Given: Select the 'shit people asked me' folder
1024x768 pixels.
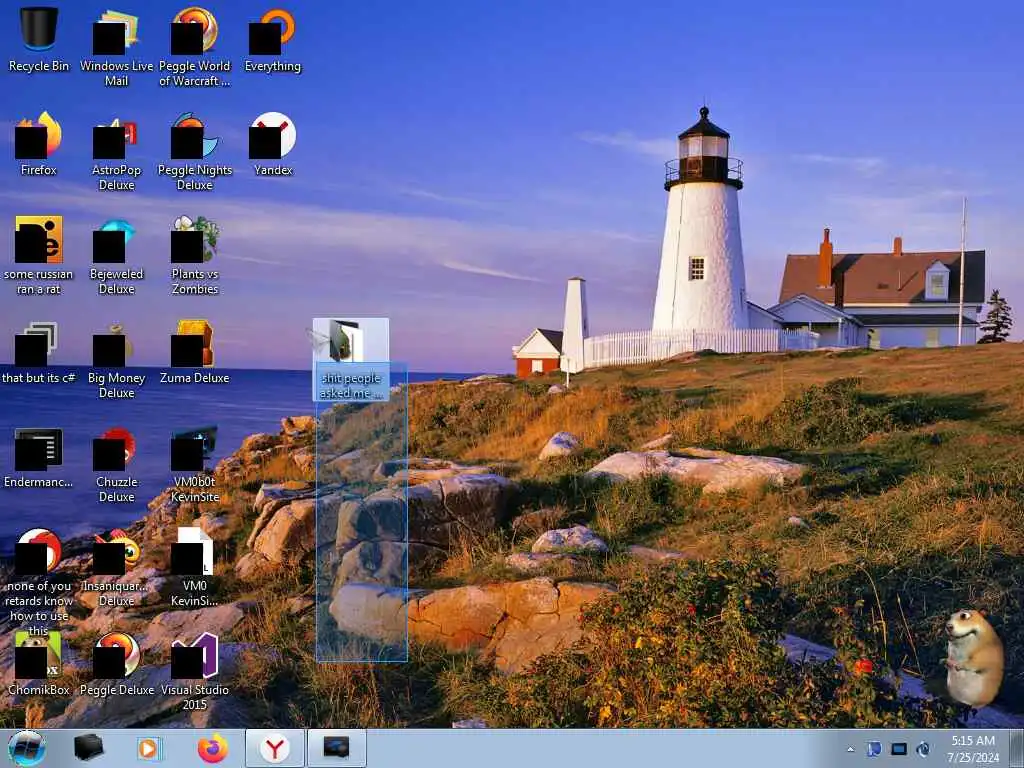Looking at the screenshot, I should tap(351, 359).
